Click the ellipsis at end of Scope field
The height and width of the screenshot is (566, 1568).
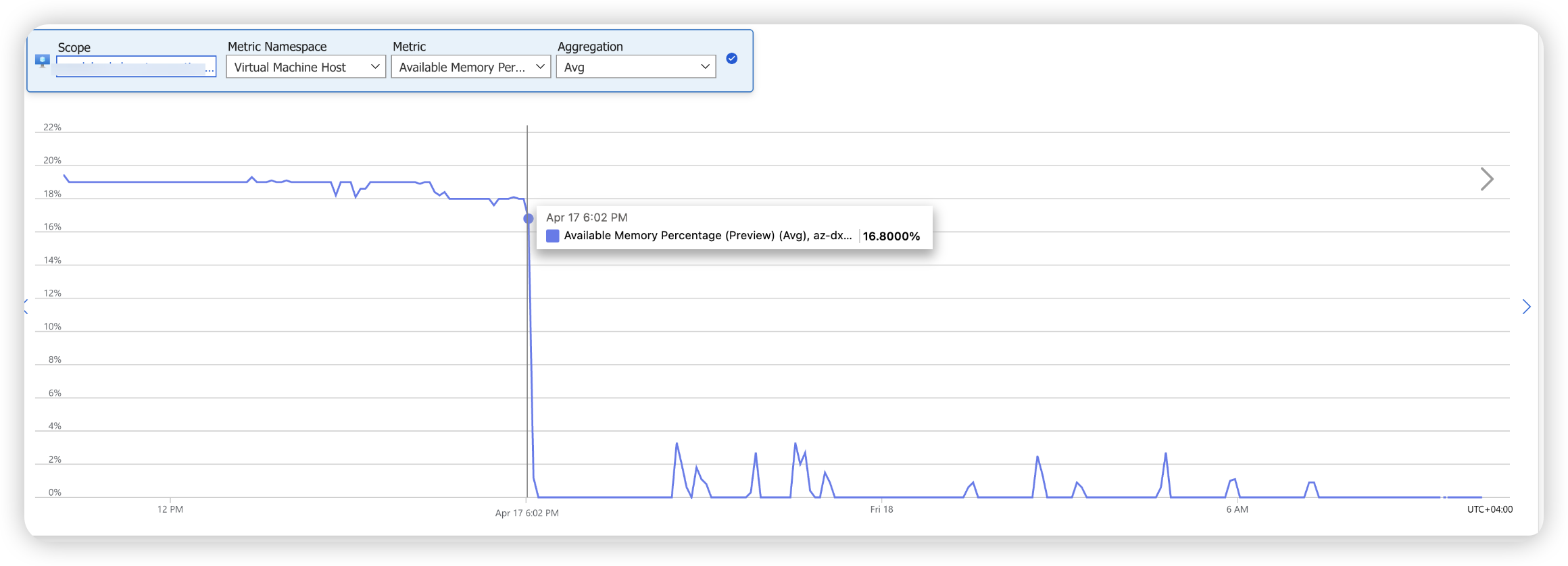point(210,69)
